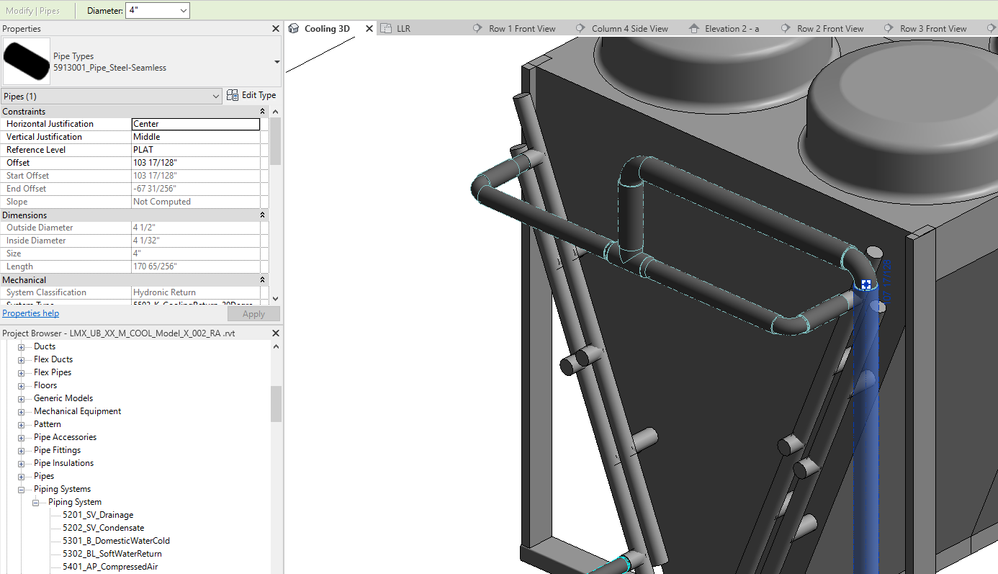Collapse the Mechanical section

coord(262,280)
